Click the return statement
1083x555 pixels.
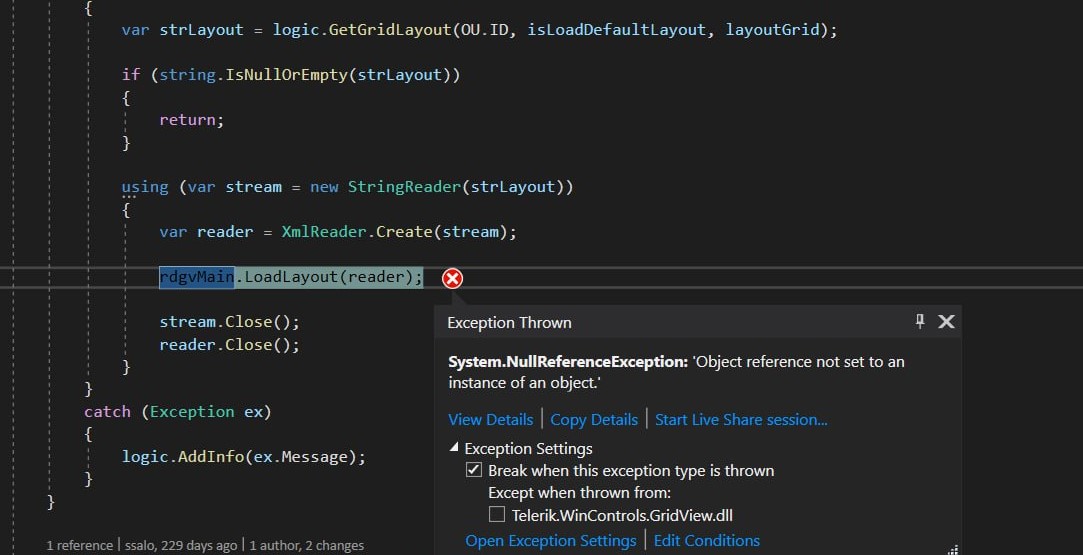191,119
